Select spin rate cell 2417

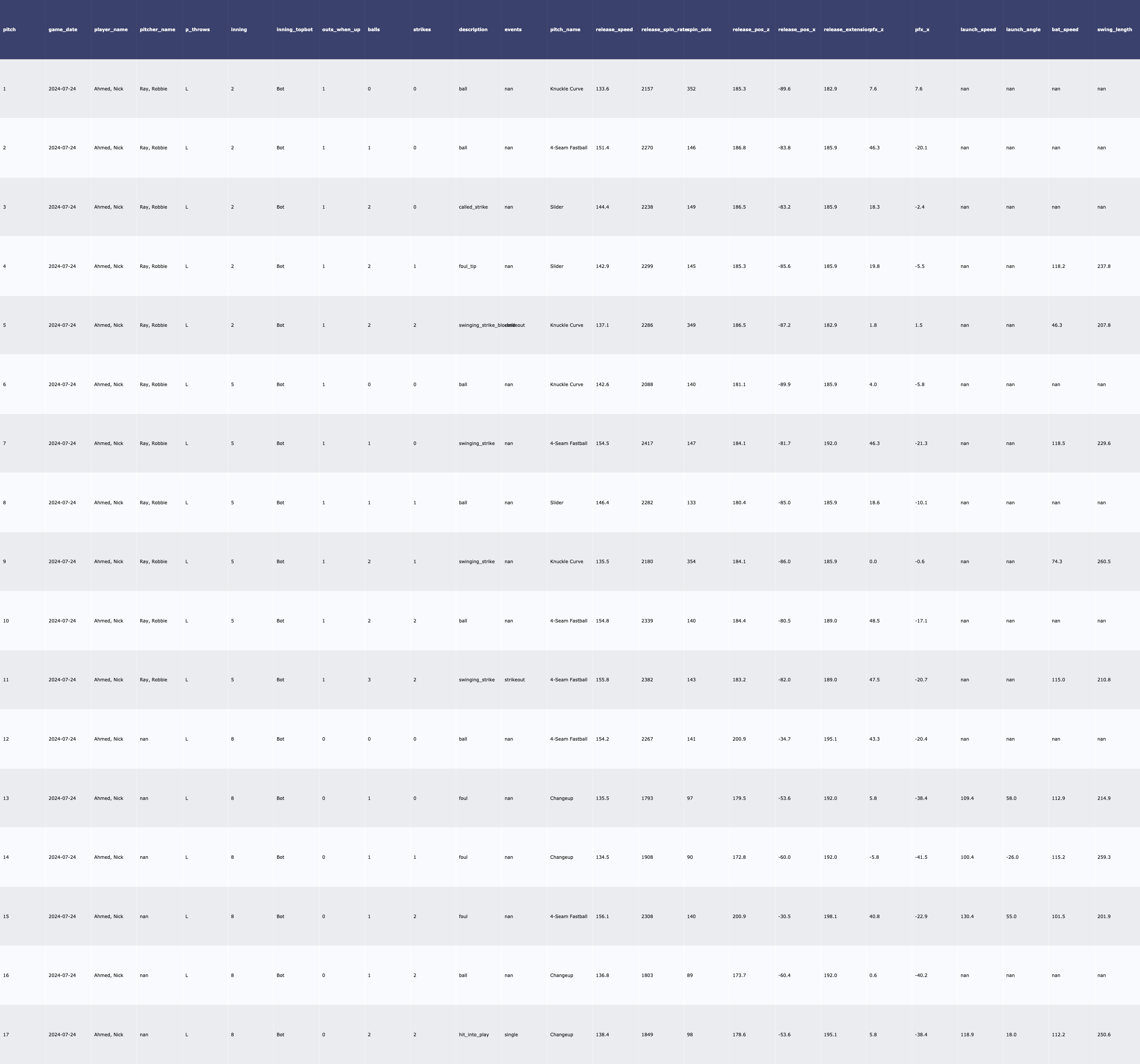[647, 443]
